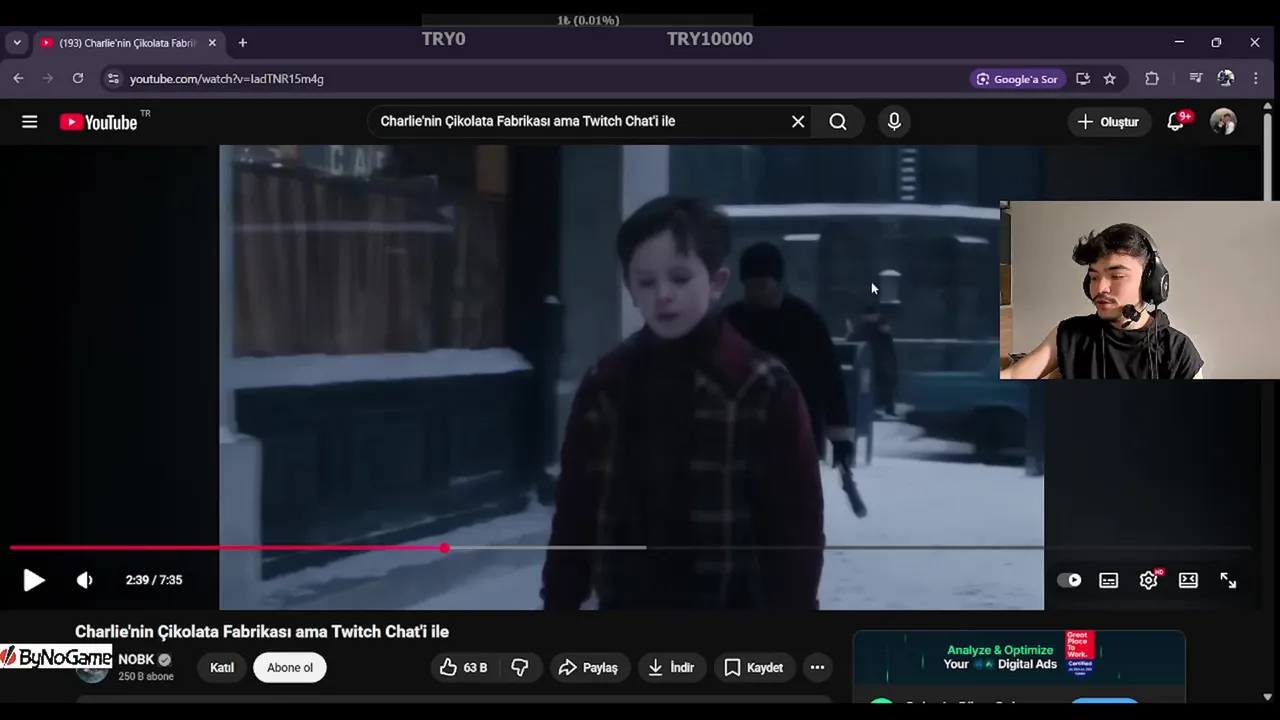The height and width of the screenshot is (720, 1280).
Task: Open a new browser tab
Action: 243,43
